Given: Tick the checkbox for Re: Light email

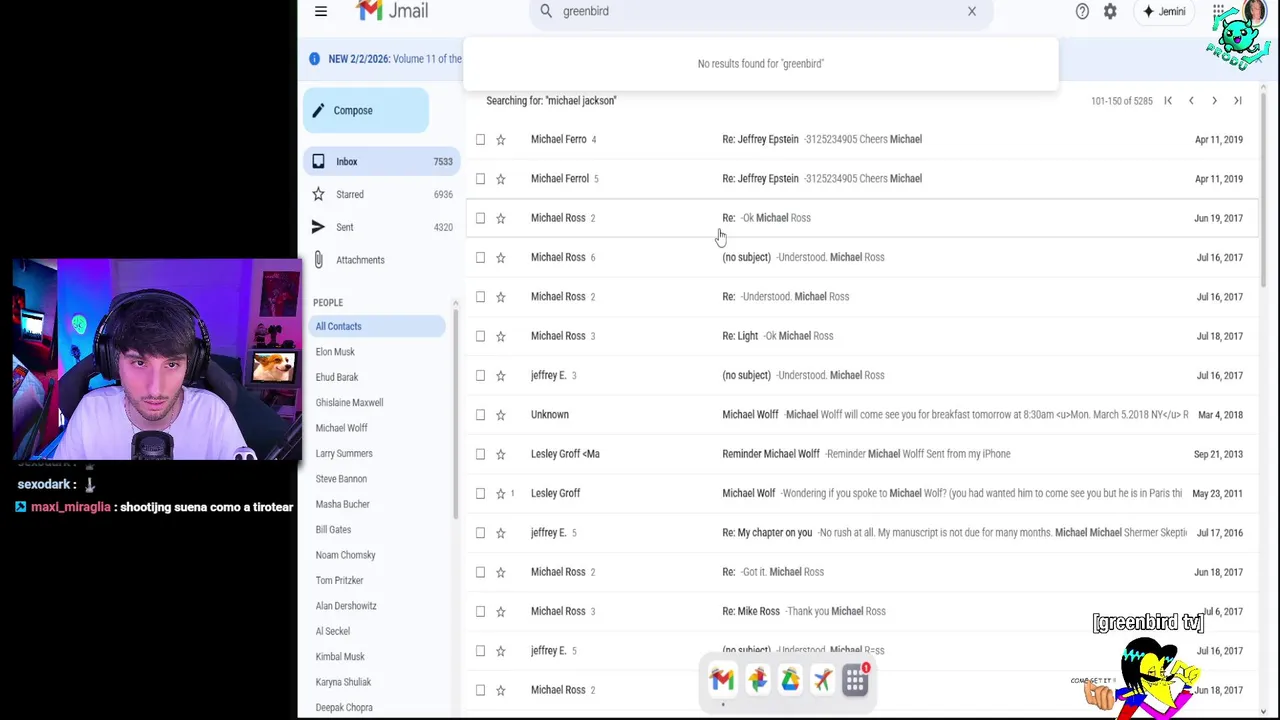Looking at the screenshot, I should point(480,336).
